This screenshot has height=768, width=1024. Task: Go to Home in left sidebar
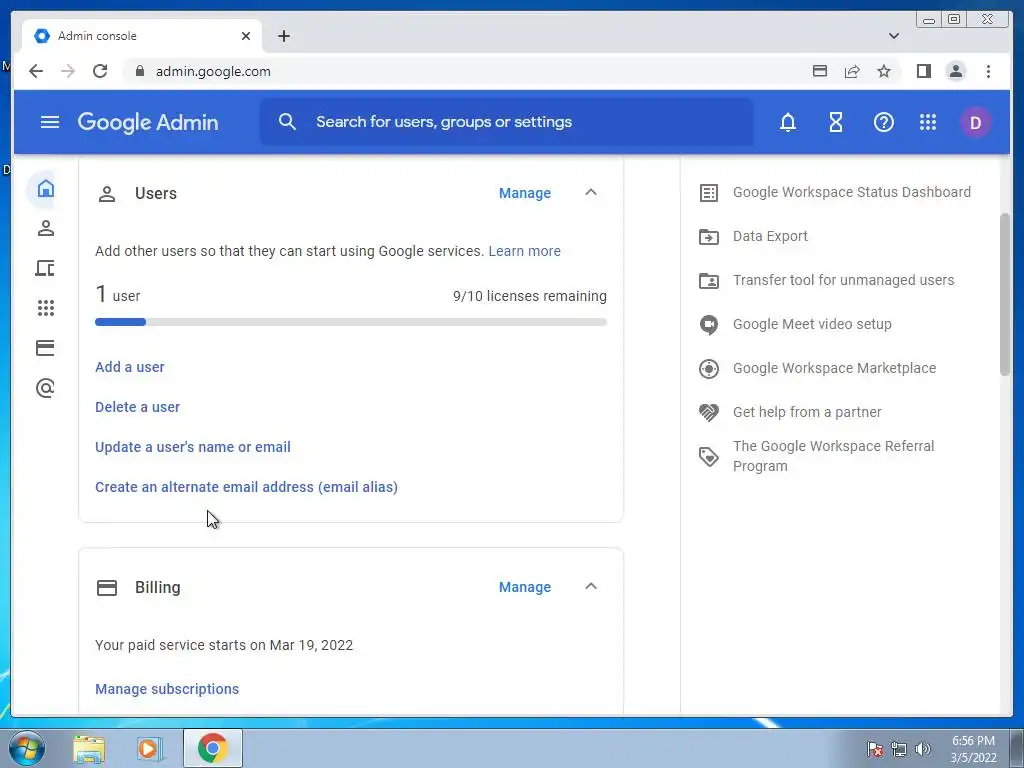(46, 189)
